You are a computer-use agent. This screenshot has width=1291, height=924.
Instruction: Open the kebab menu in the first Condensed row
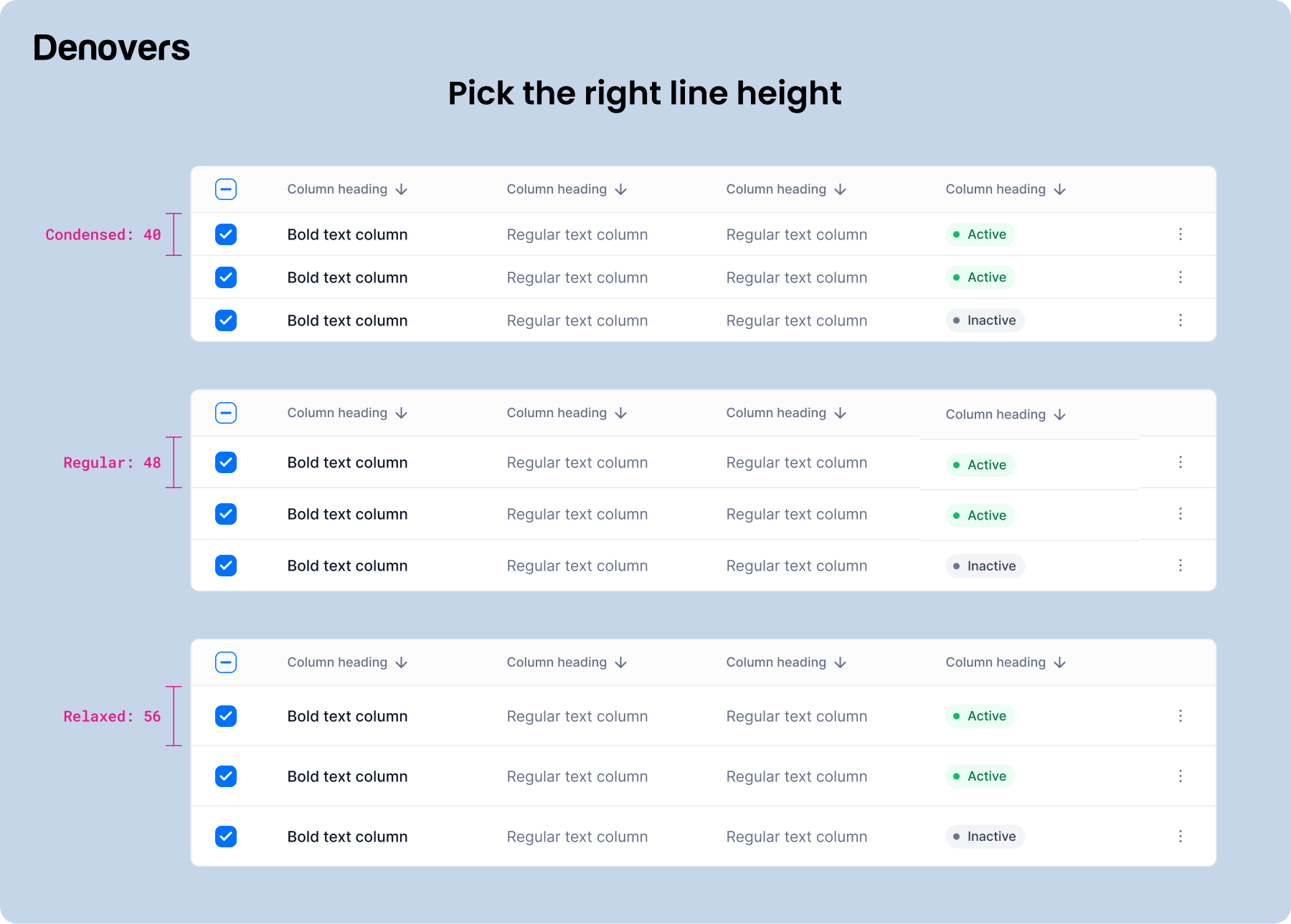point(1180,234)
